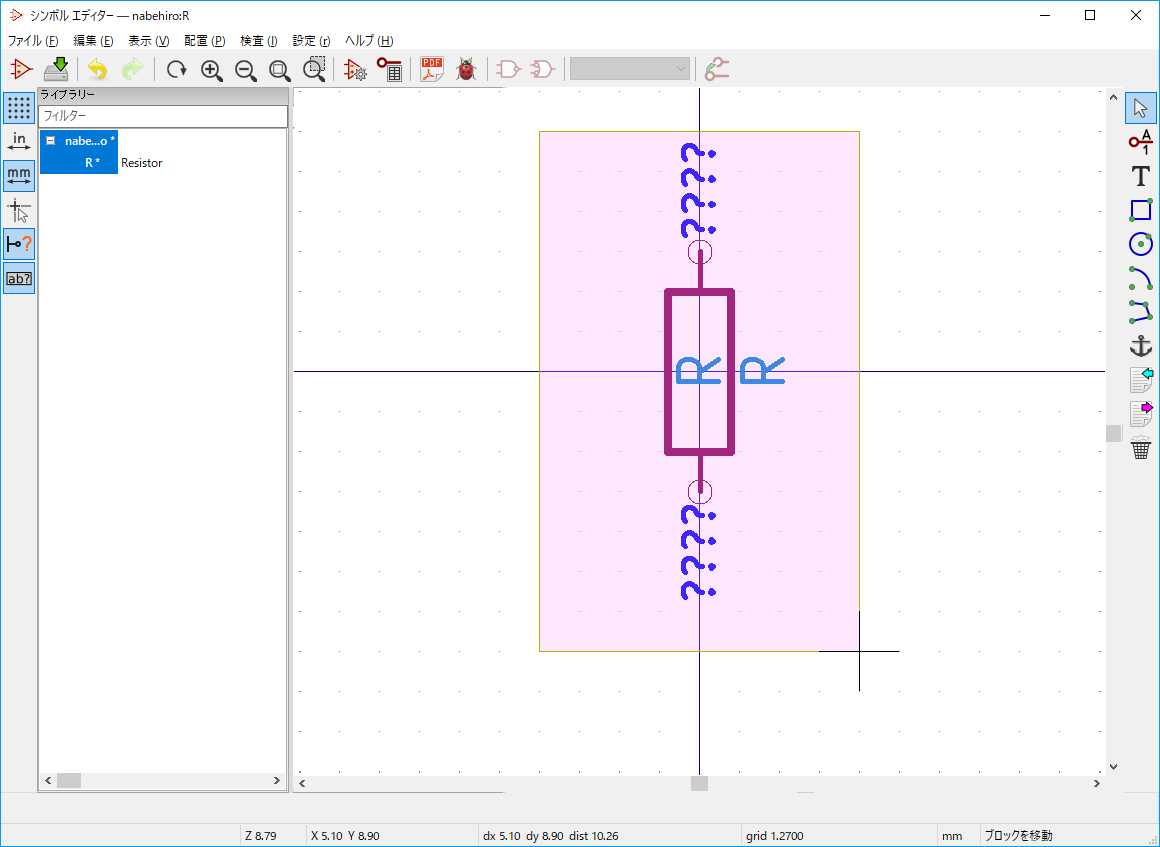The image size is (1160, 847).
Task: Import a symbol drawing file
Action: (x=1141, y=379)
